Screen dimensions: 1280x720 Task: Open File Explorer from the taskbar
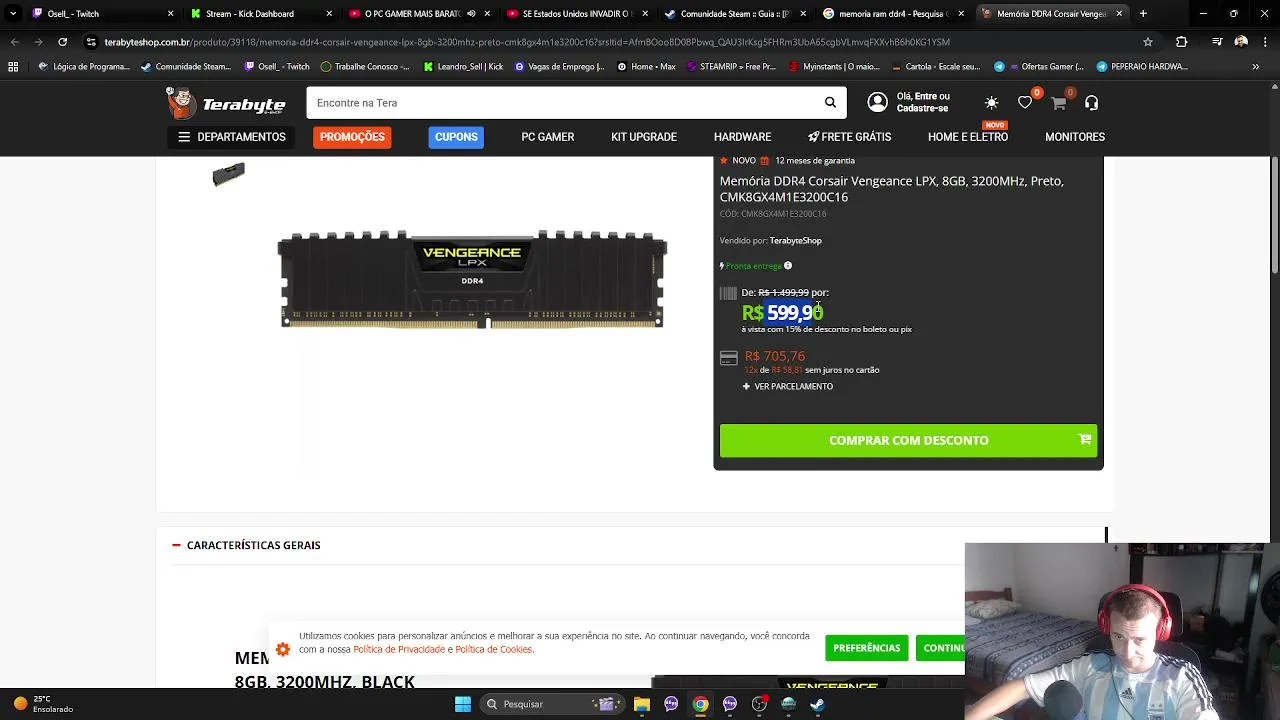(x=642, y=704)
